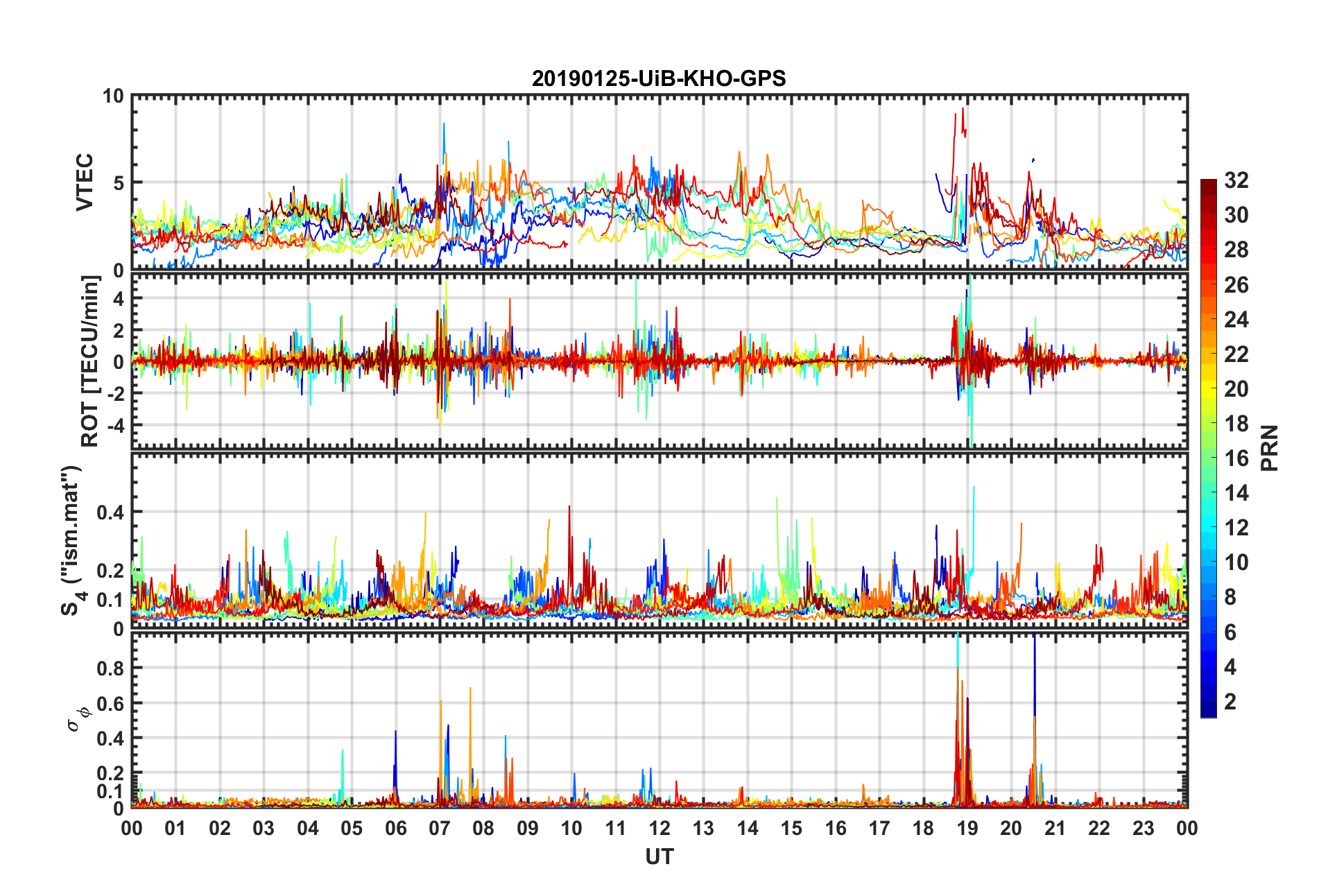
Task: Click S4 axis tick label 0.4
Action: (110, 512)
